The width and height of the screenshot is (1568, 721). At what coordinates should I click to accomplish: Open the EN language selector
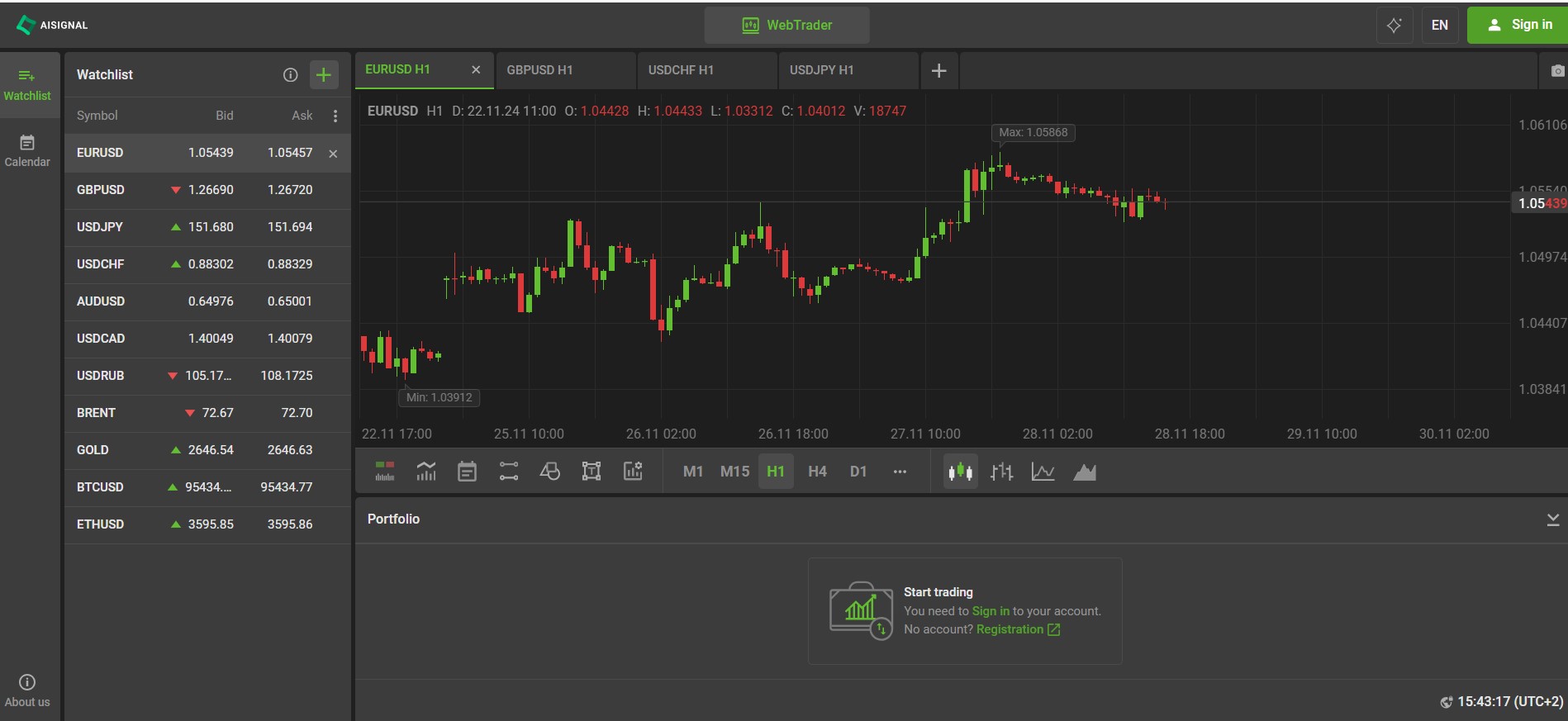point(1440,25)
